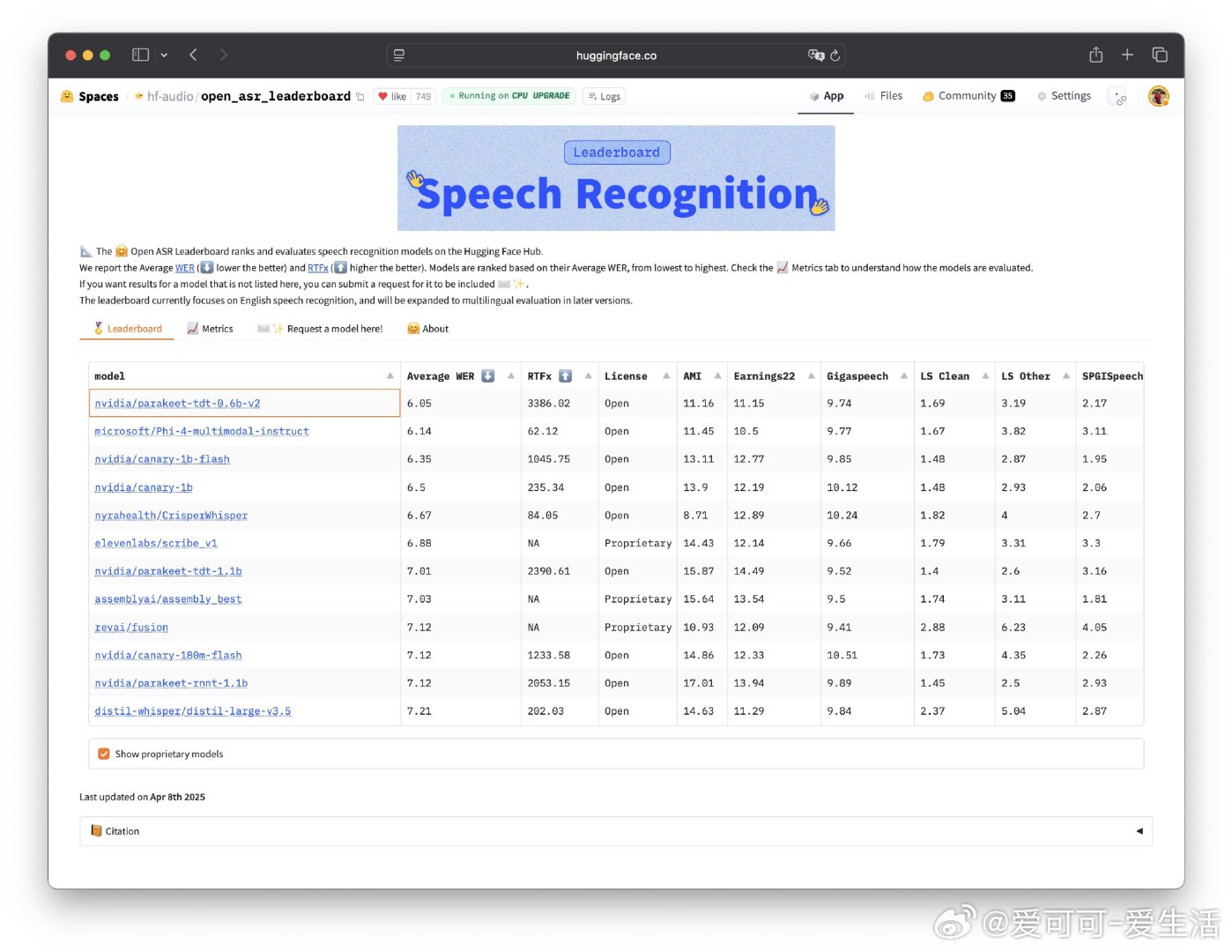Open the Community tab

coord(969,96)
